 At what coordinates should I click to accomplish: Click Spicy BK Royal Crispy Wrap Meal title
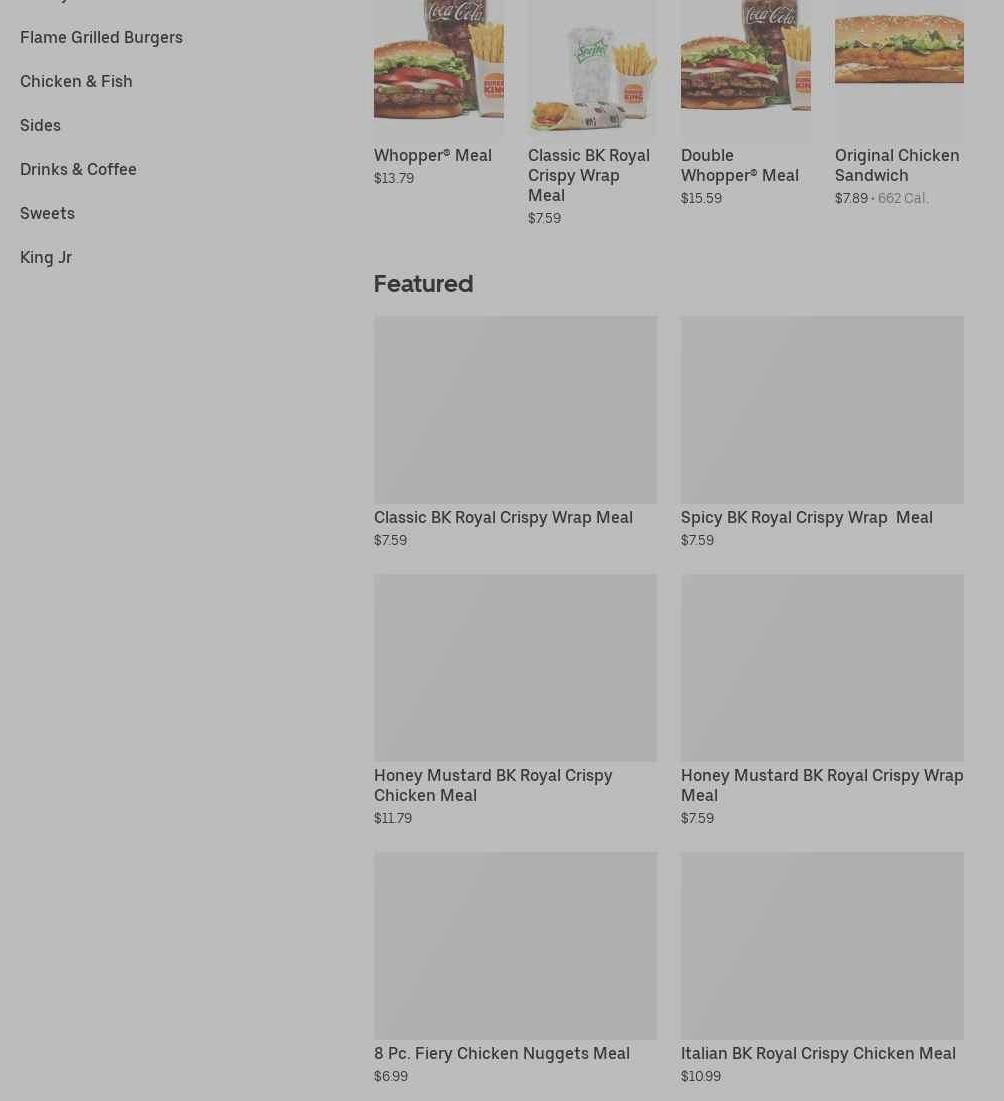tap(807, 517)
